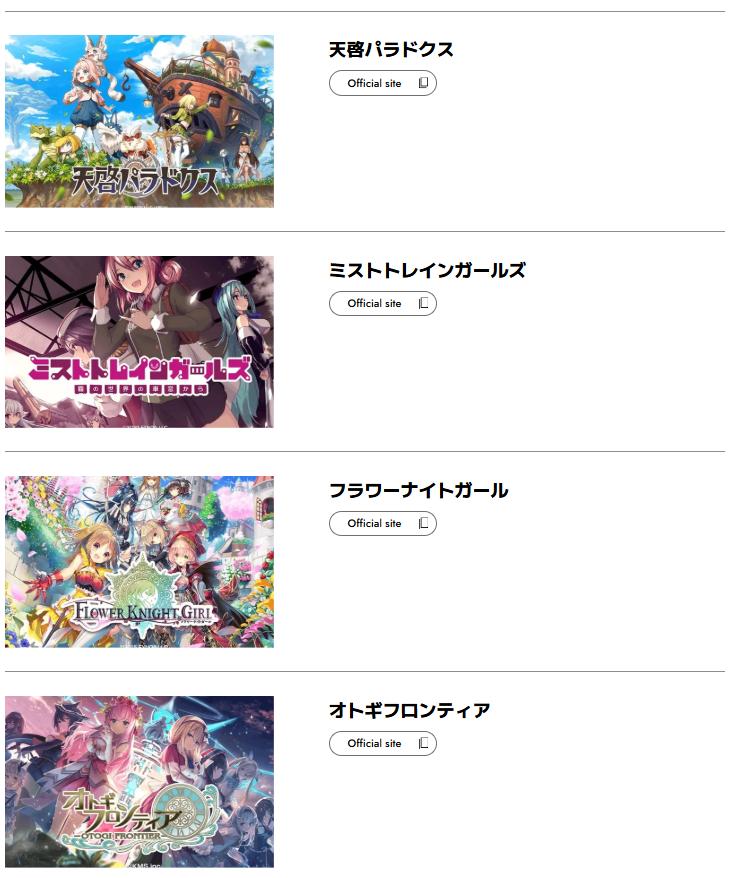Click the 天啓パラドクス logo text inside banner

click(143, 179)
